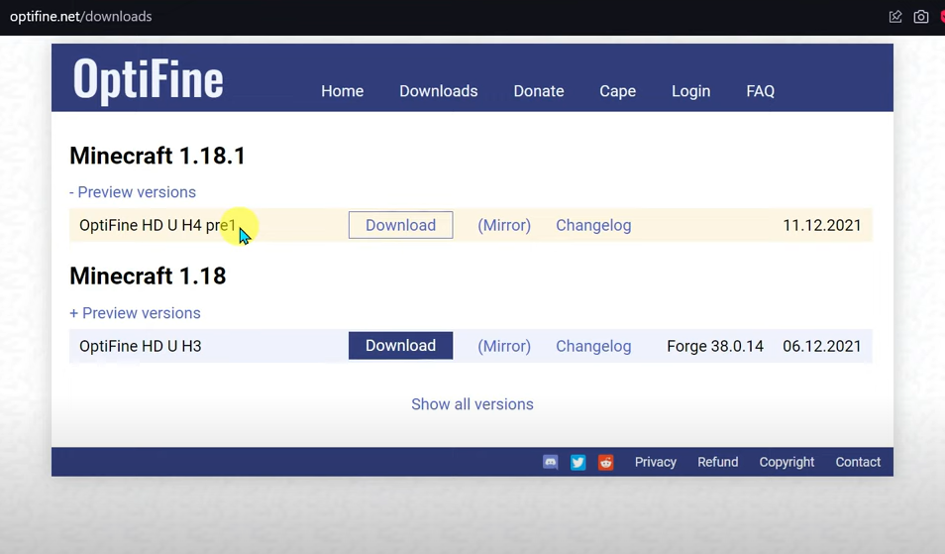Image resolution: width=945 pixels, height=554 pixels.
Task: Open the OptiFine Discord icon in footer
Action: click(x=550, y=462)
